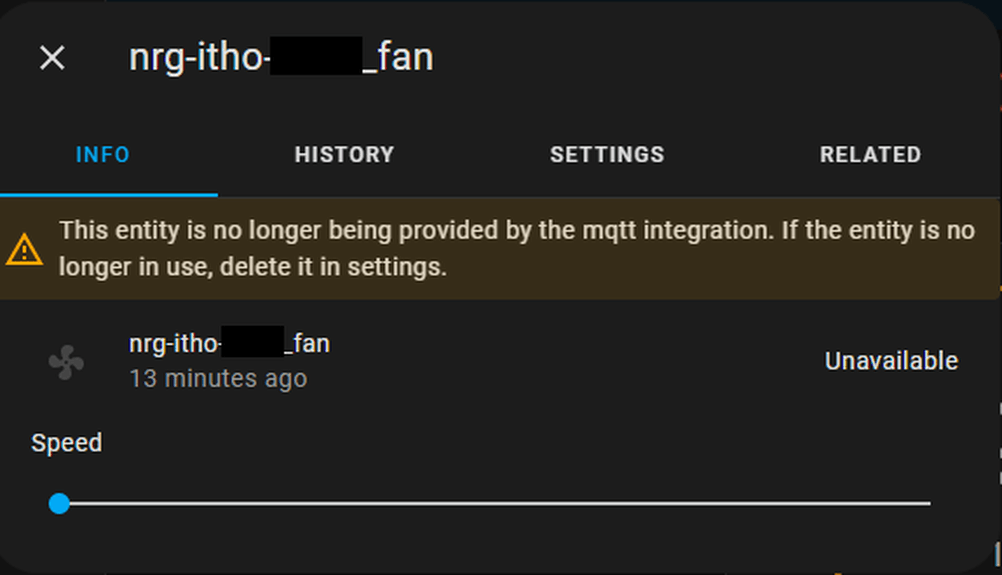1002x575 pixels.
Task: Click the Unavailable state text
Action: [891, 361]
